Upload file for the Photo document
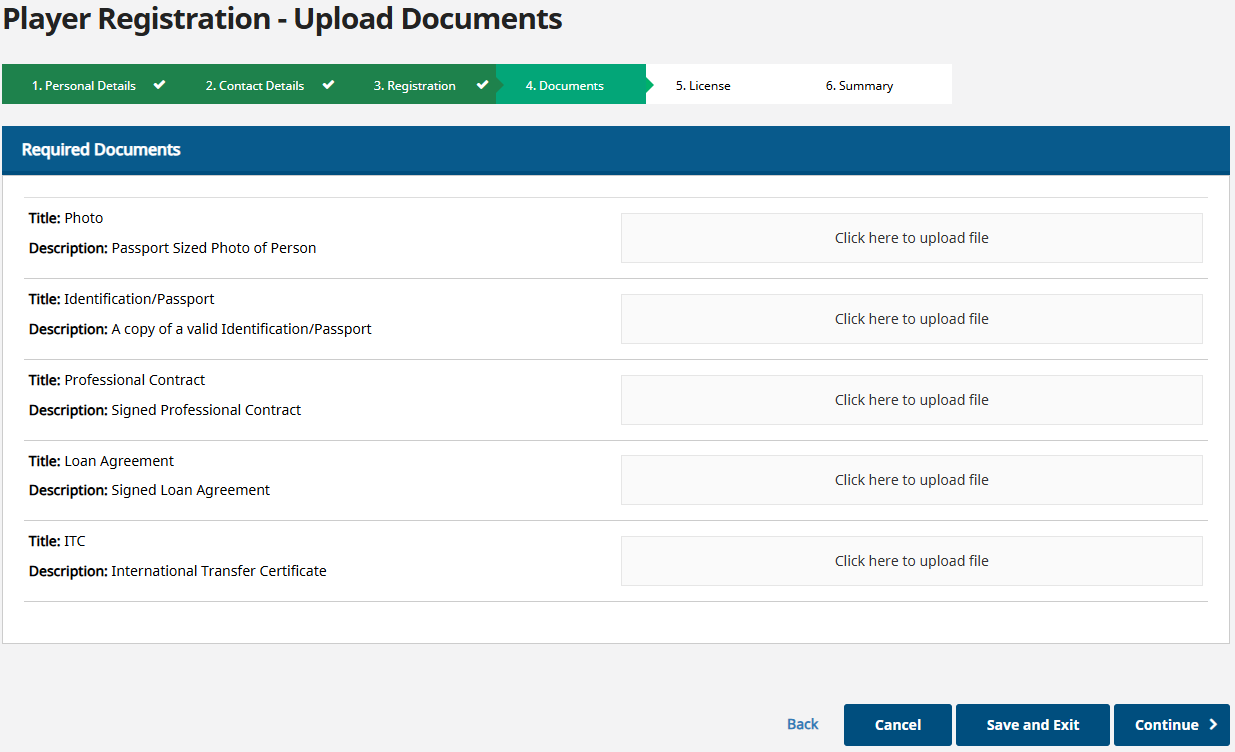 tap(911, 238)
